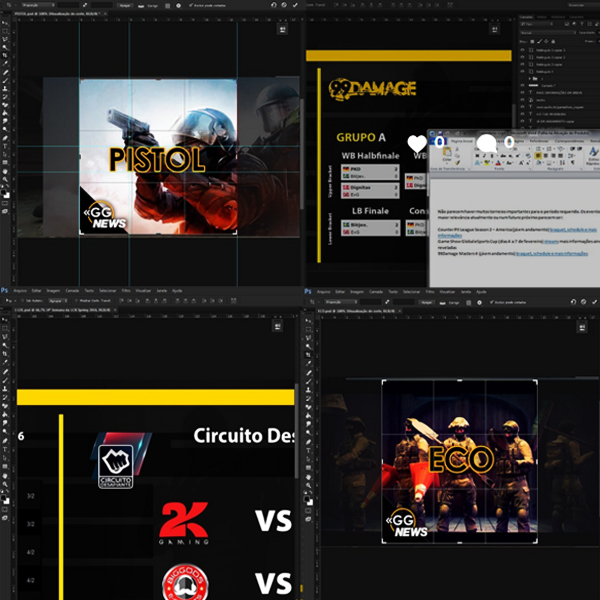
Task: Select the Lasso tool in the PISTOL window
Action: point(5,39)
